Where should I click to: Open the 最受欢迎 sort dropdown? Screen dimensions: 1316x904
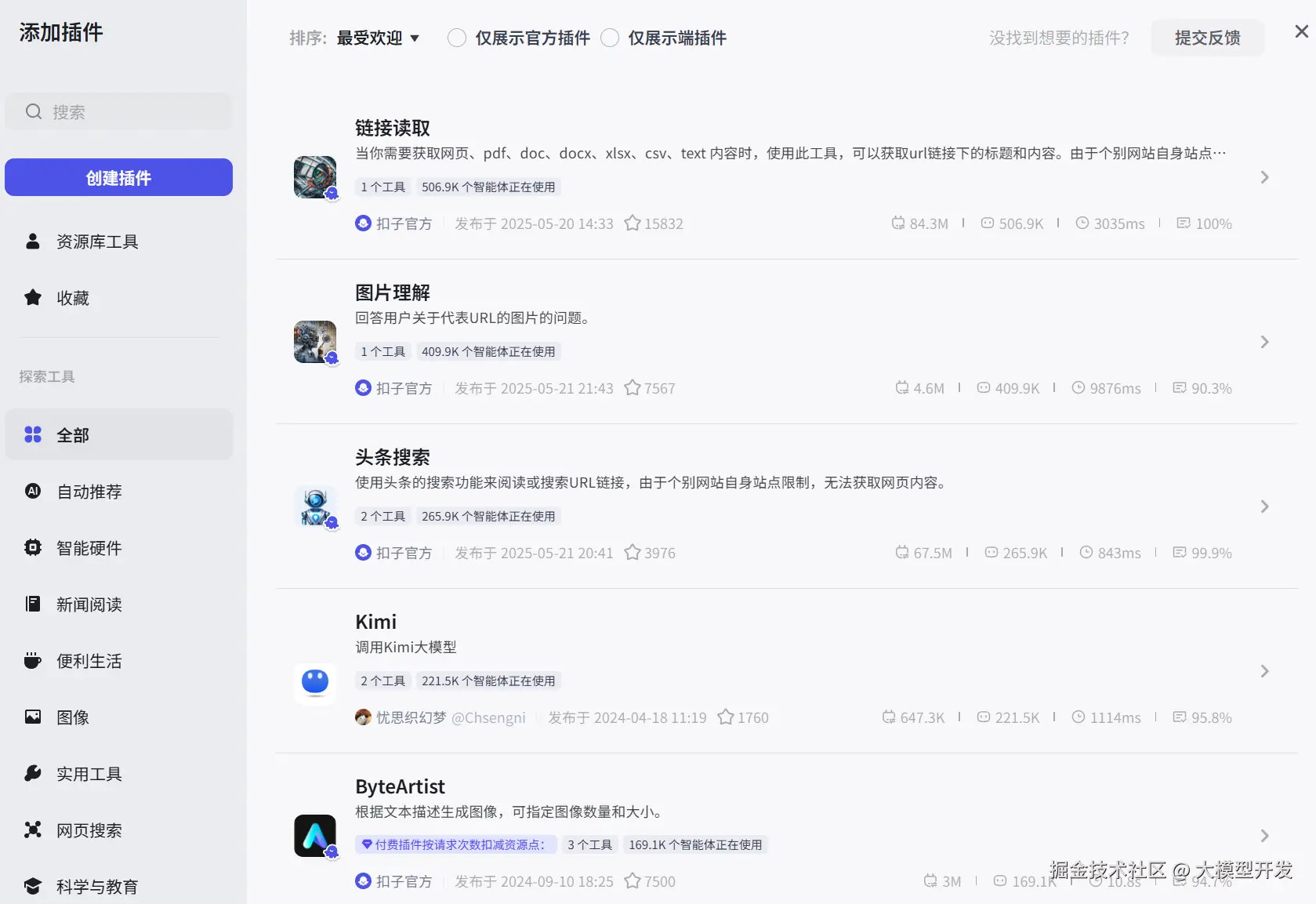[379, 38]
